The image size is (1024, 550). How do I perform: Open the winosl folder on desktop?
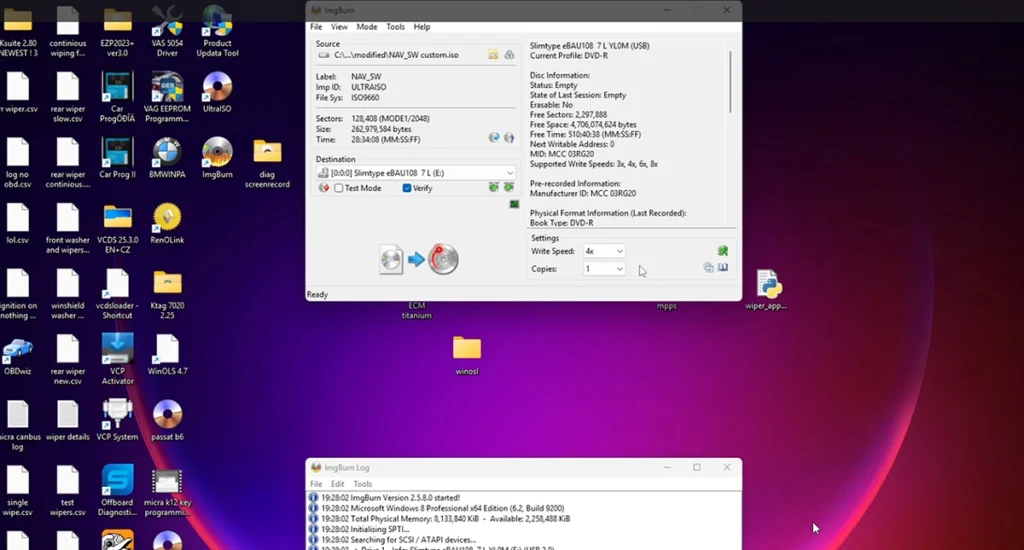466,355
